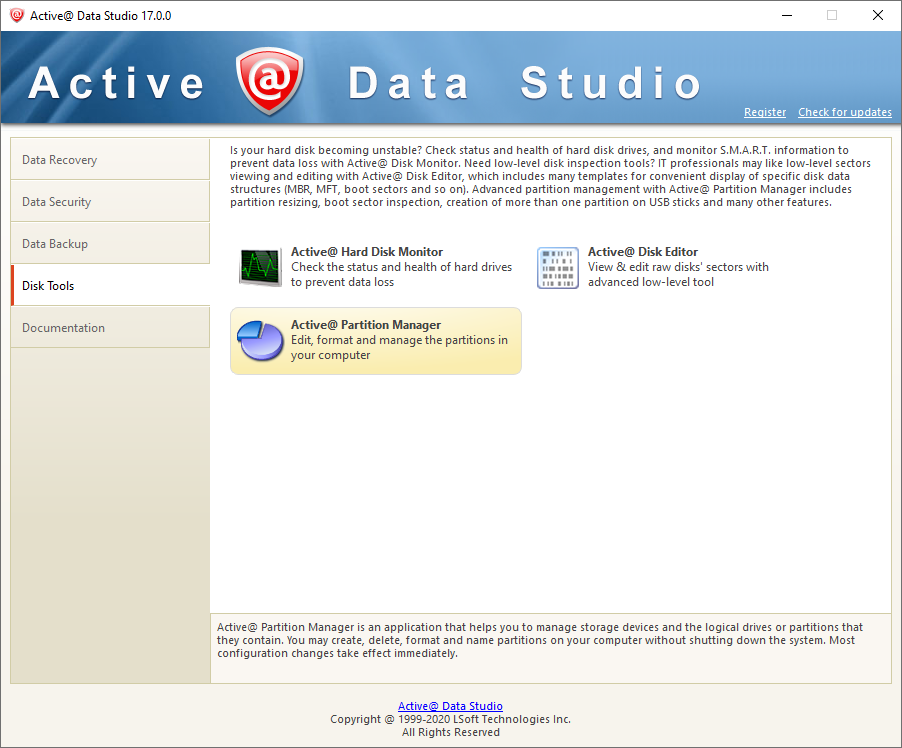Open the Data Security tab

pyautogui.click(x=110, y=201)
